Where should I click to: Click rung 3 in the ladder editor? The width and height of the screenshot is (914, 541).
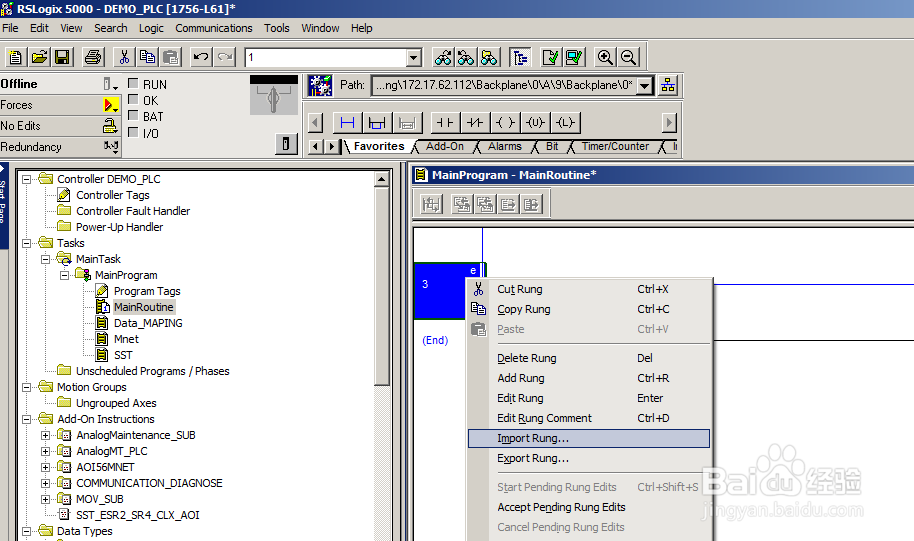[440, 291]
